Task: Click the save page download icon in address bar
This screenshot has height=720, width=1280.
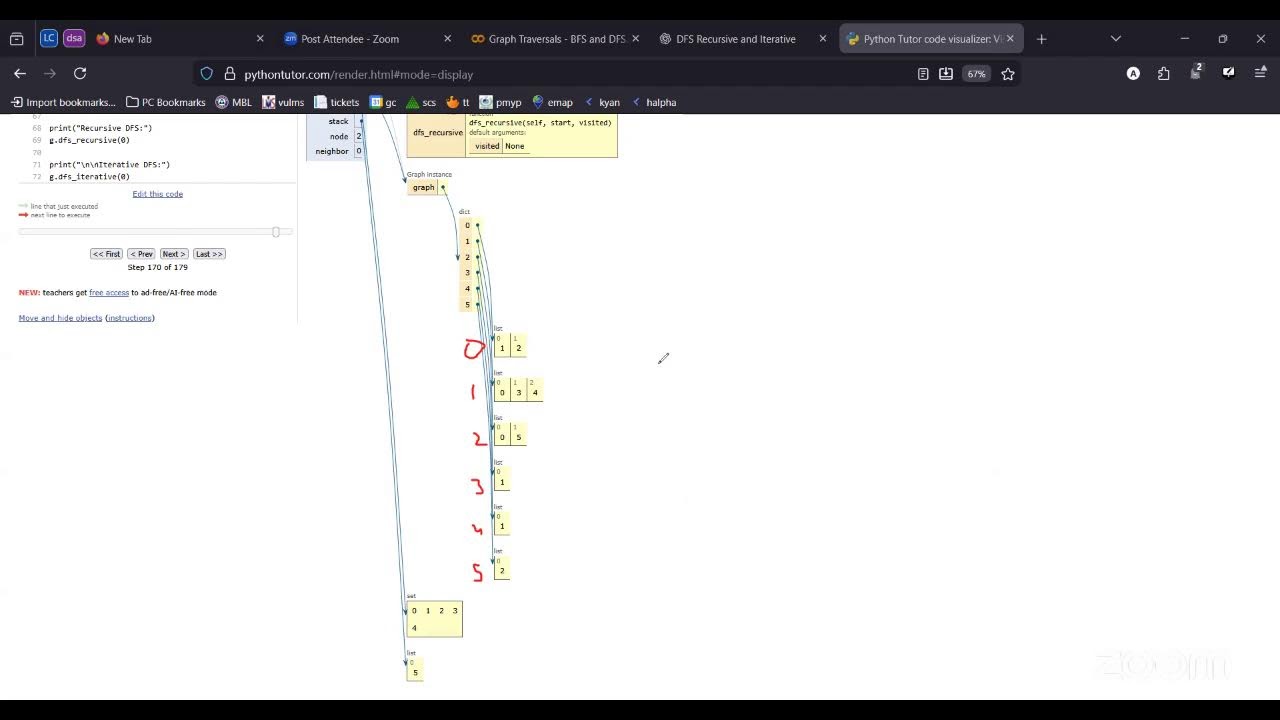Action: (946, 74)
